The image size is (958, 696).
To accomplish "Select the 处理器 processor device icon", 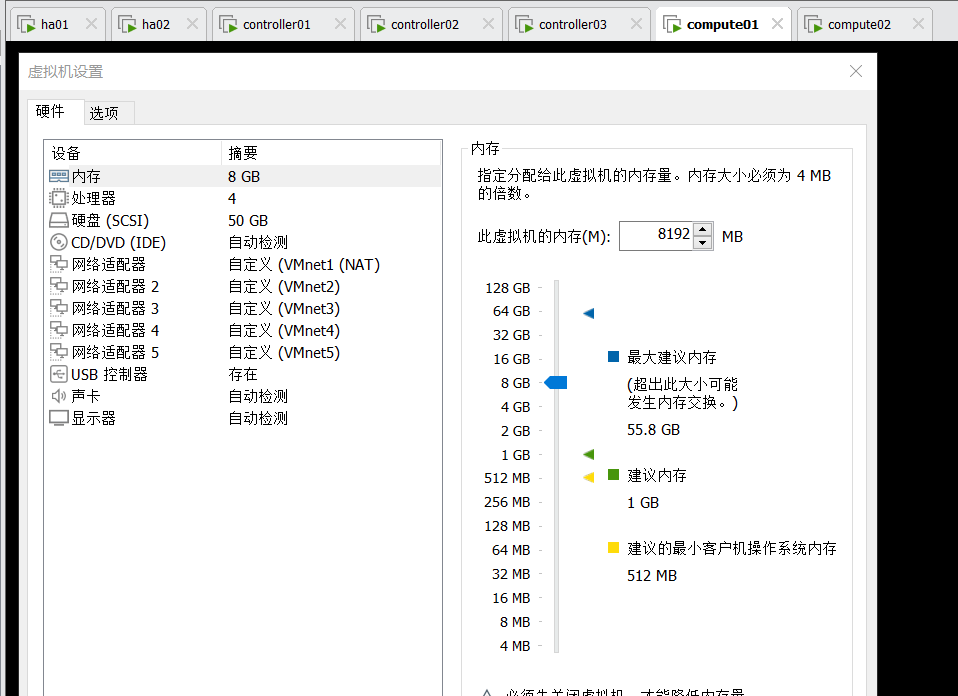I will click(59, 198).
